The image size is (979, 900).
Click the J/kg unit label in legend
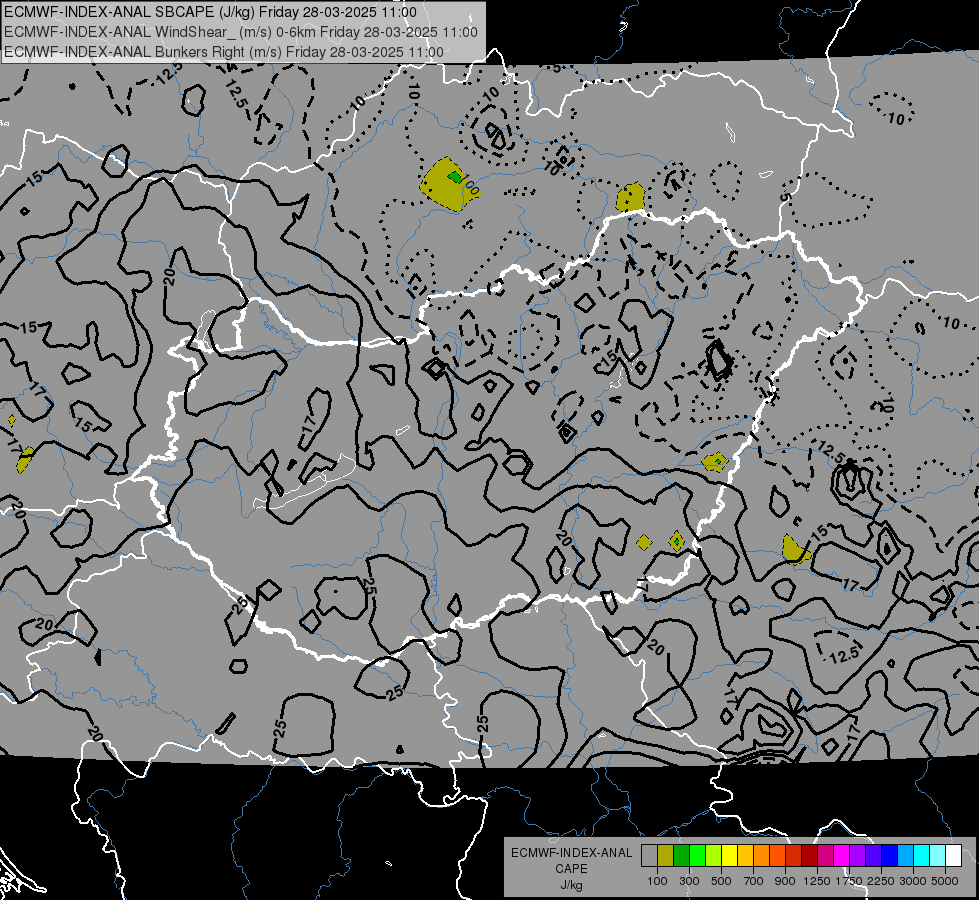coord(571,885)
